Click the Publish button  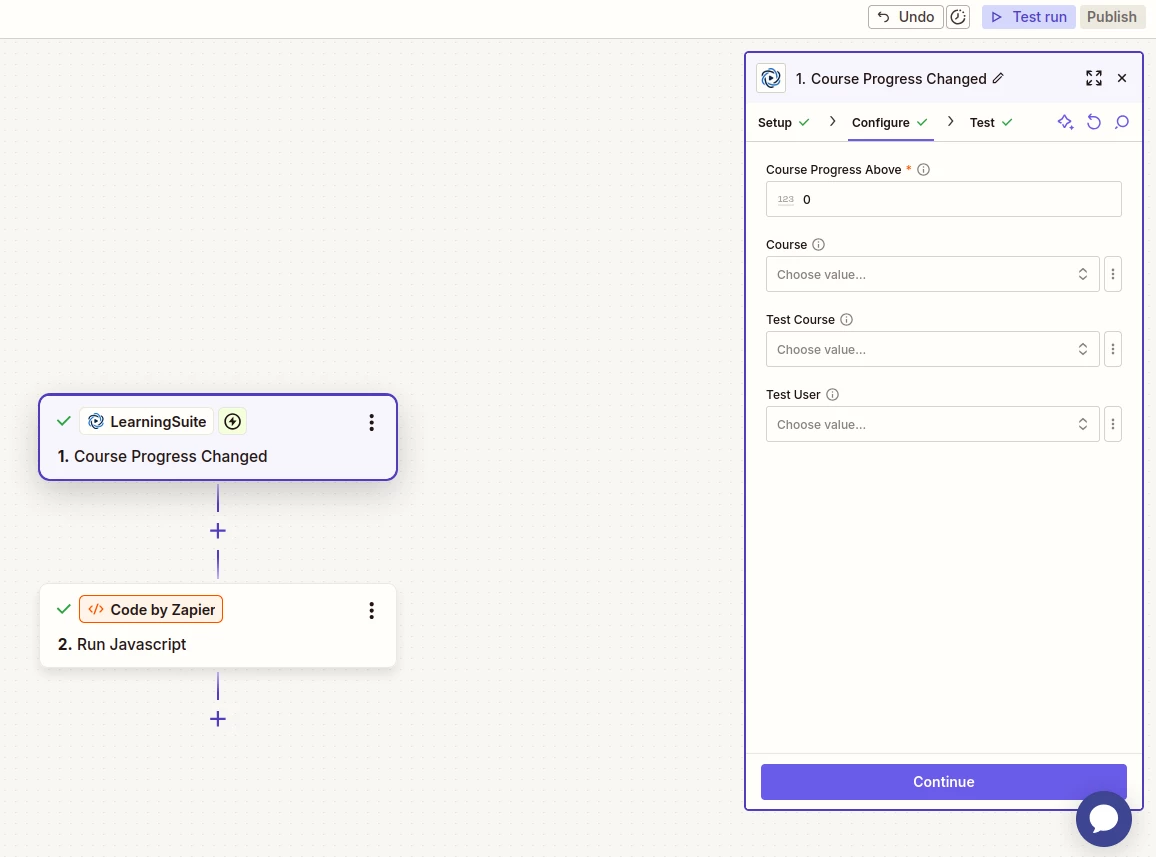(x=1112, y=17)
